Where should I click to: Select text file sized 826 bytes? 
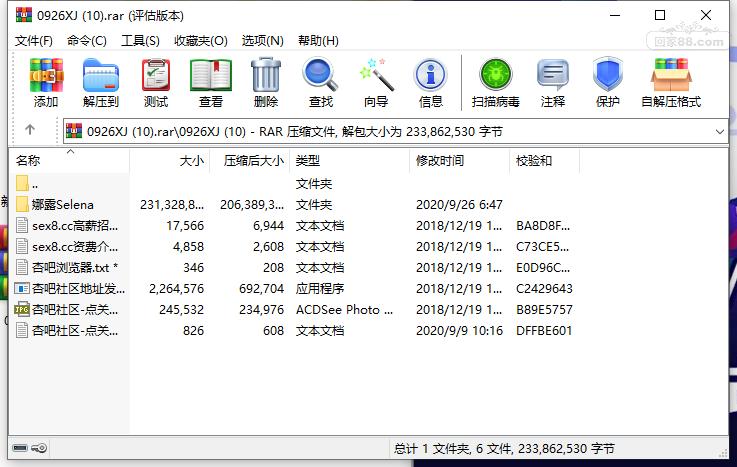click(67, 331)
